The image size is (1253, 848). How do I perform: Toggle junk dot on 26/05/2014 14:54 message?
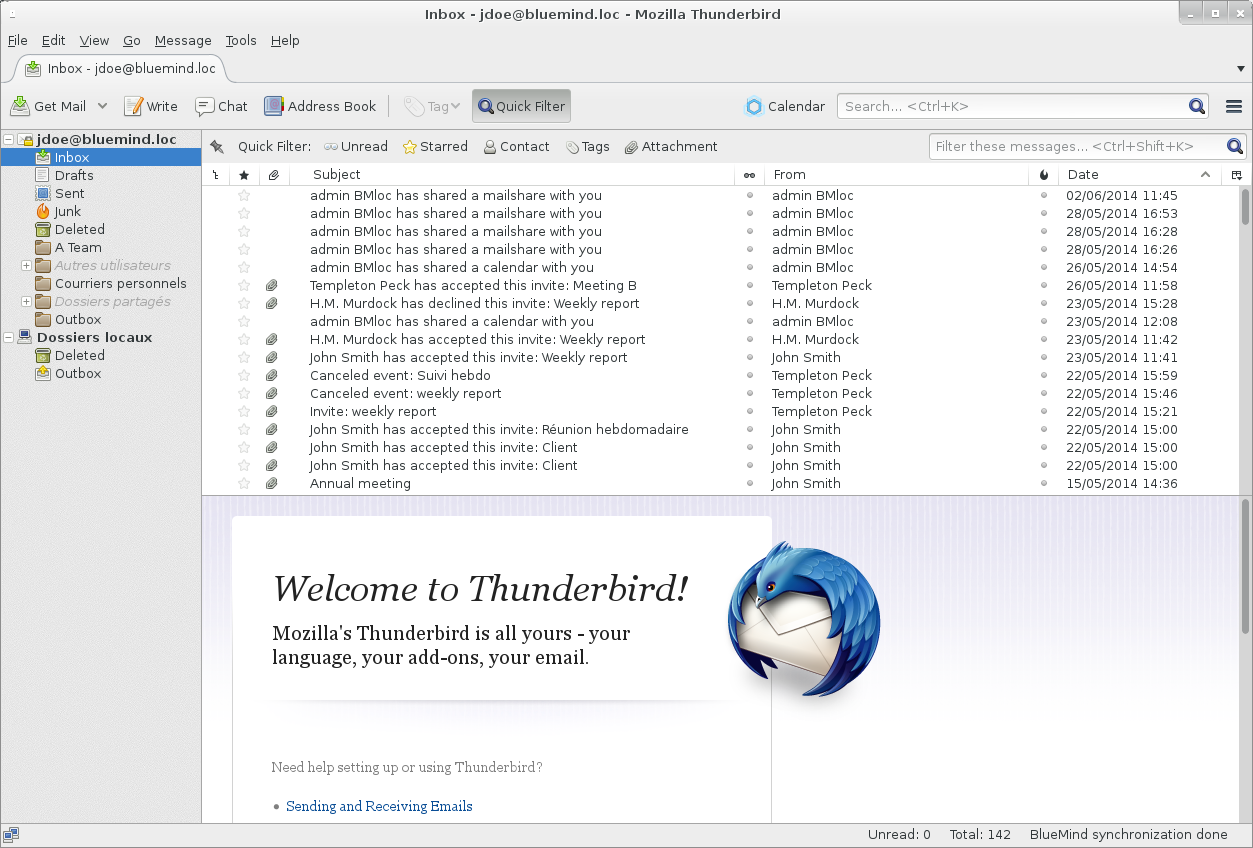click(1044, 268)
